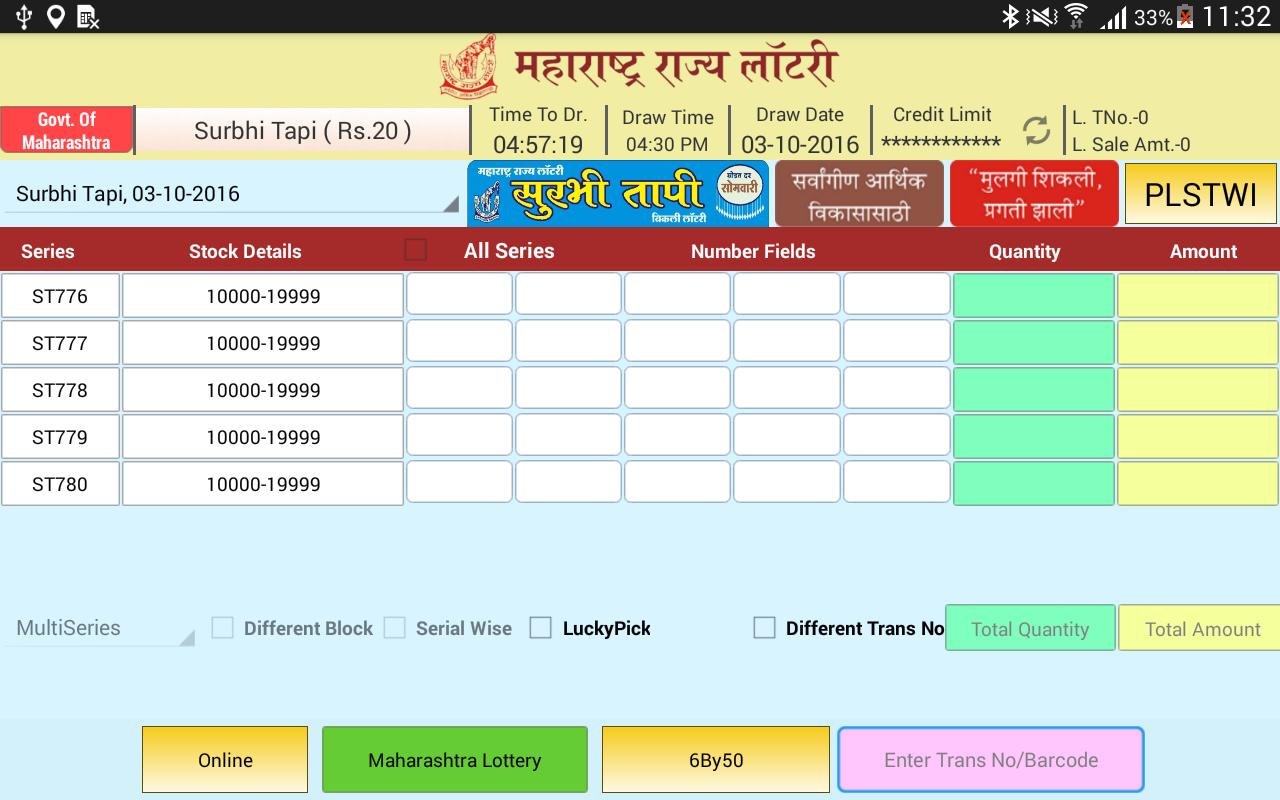Check the All Series checkbox
This screenshot has width=1280, height=800.
click(x=415, y=250)
